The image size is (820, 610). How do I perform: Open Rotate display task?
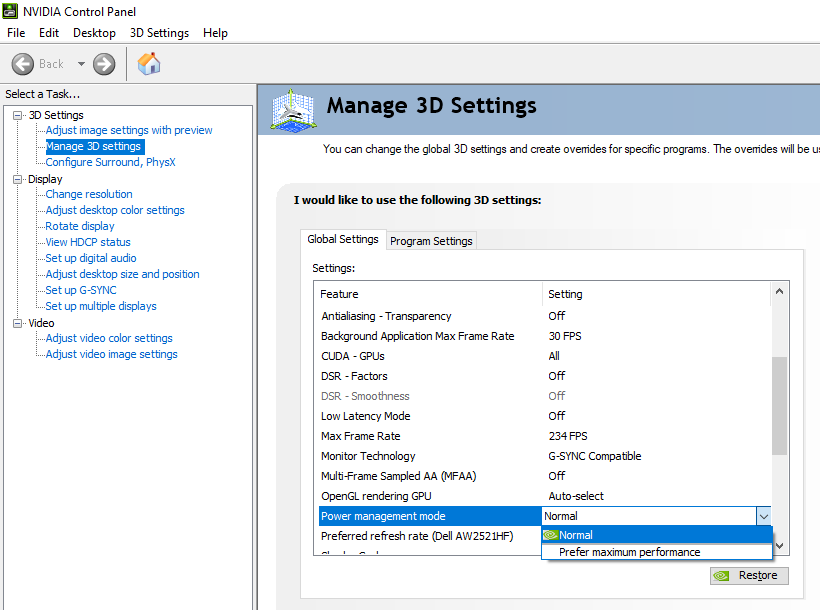point(80,226)
